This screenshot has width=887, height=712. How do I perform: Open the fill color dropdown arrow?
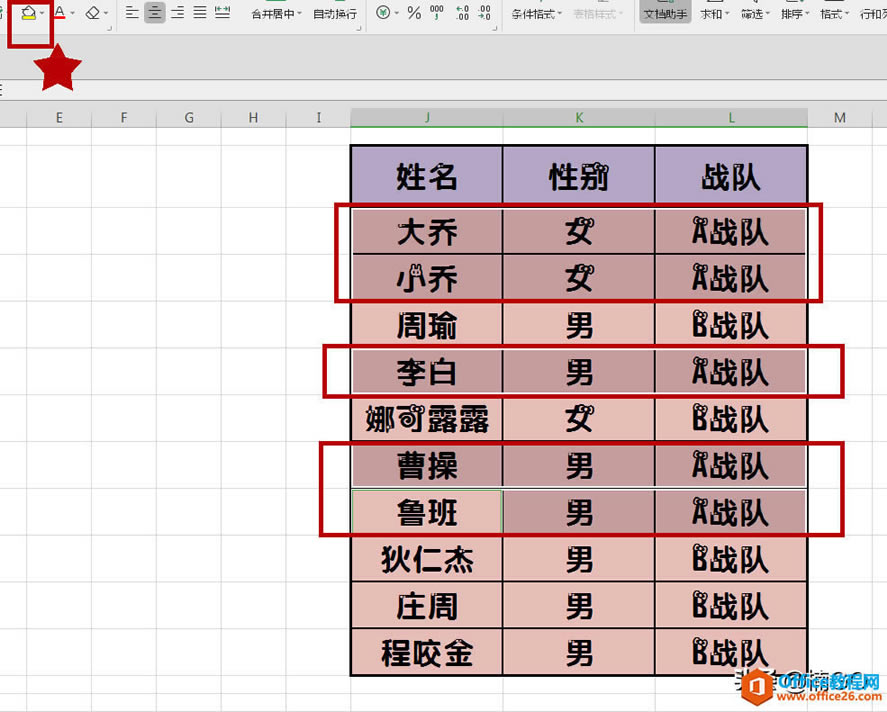(x=42, y=13)
